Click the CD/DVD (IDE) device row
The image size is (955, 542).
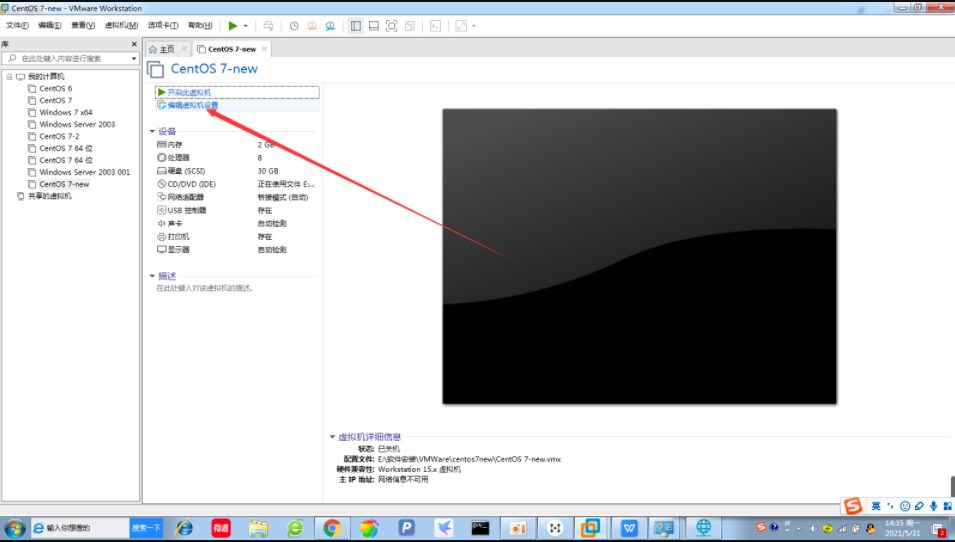tap(236, 184)
